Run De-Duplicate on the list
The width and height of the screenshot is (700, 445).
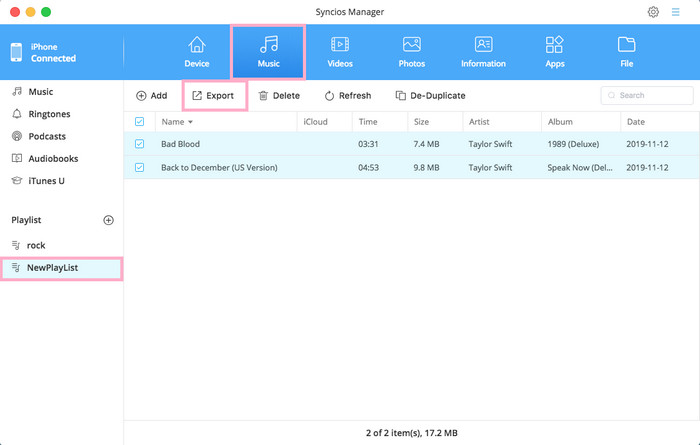point(431,96)
